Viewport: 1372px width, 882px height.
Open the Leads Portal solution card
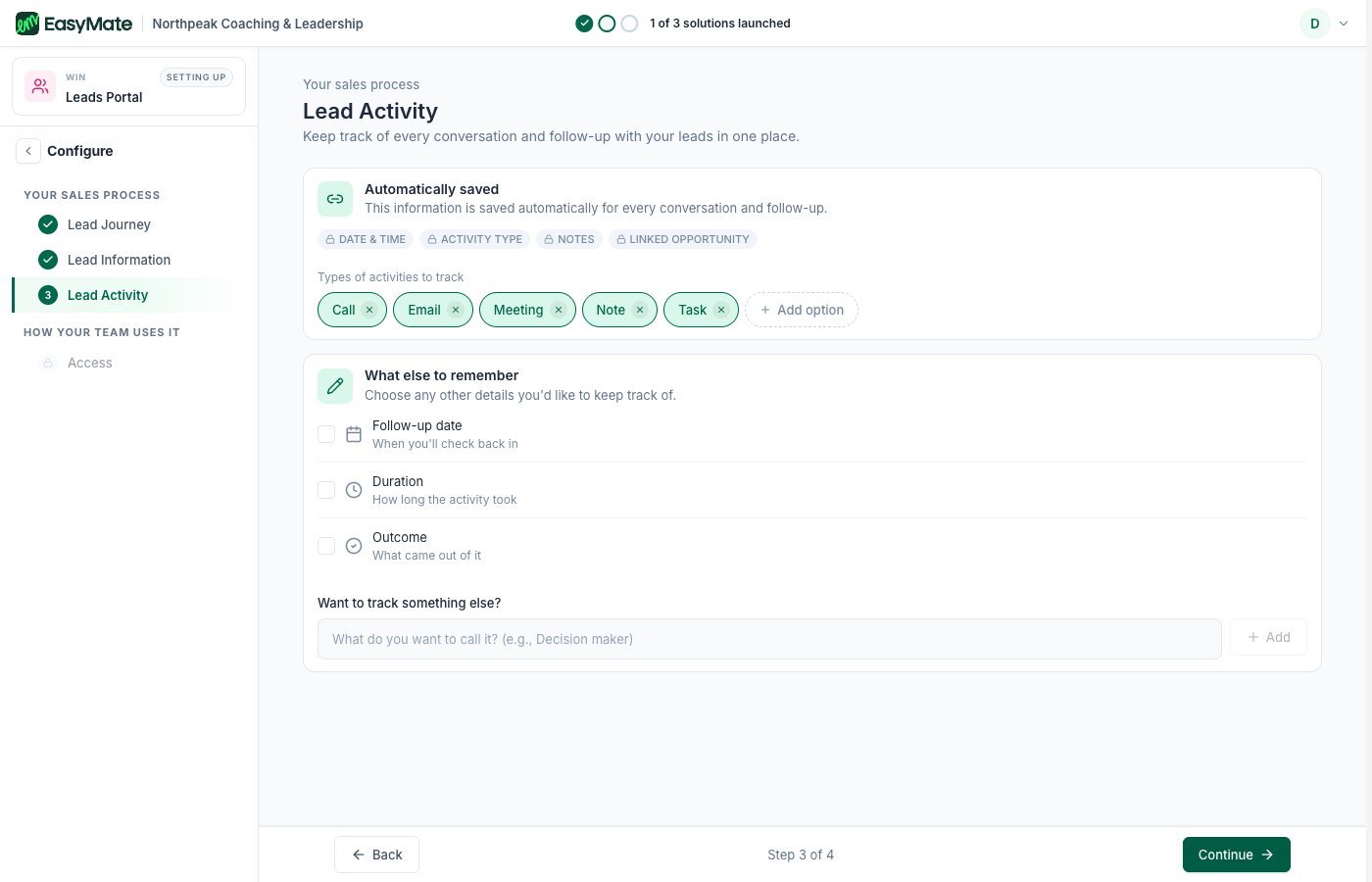(128, 86)
